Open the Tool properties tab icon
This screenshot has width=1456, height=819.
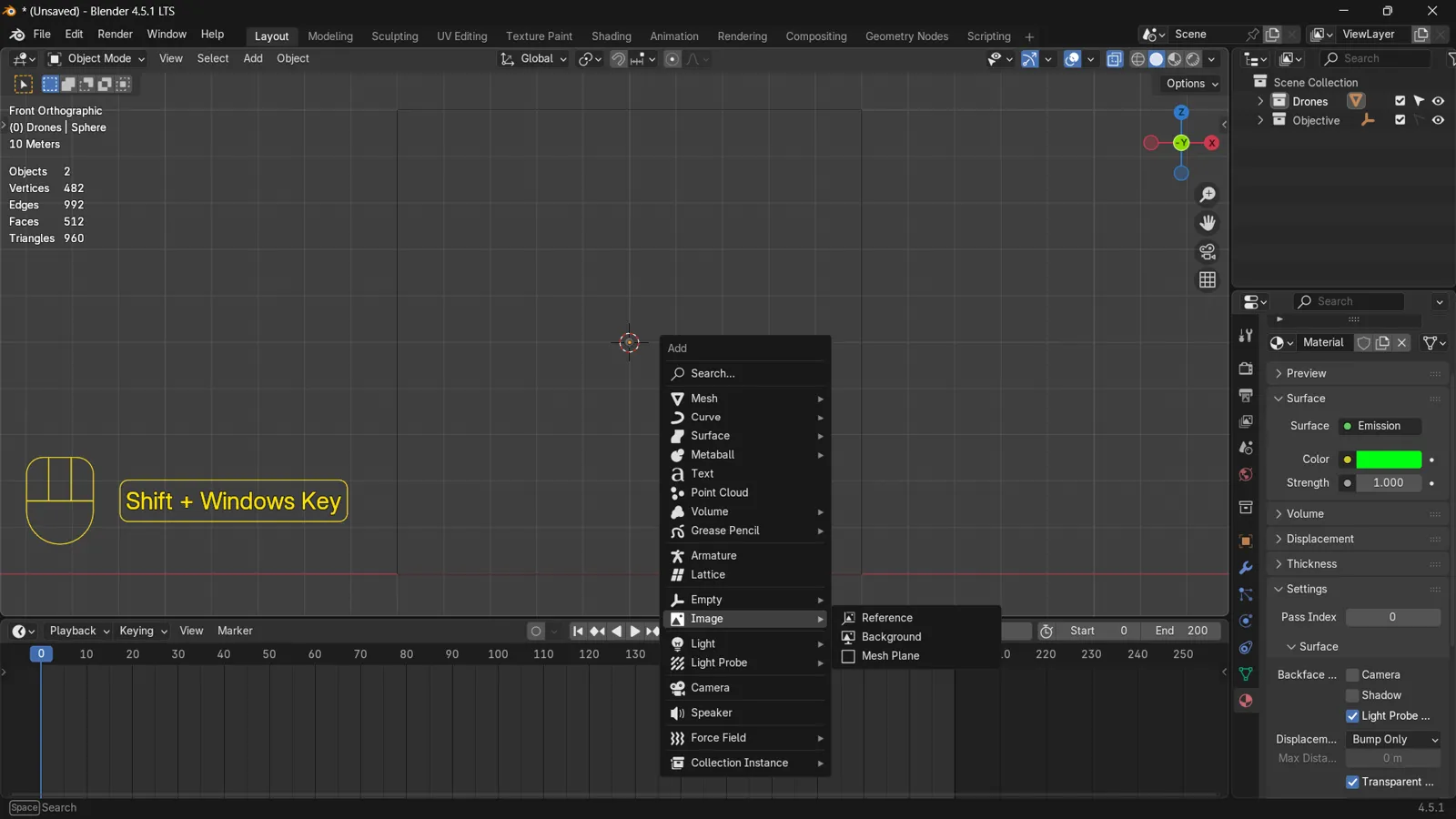[1246, 336]
